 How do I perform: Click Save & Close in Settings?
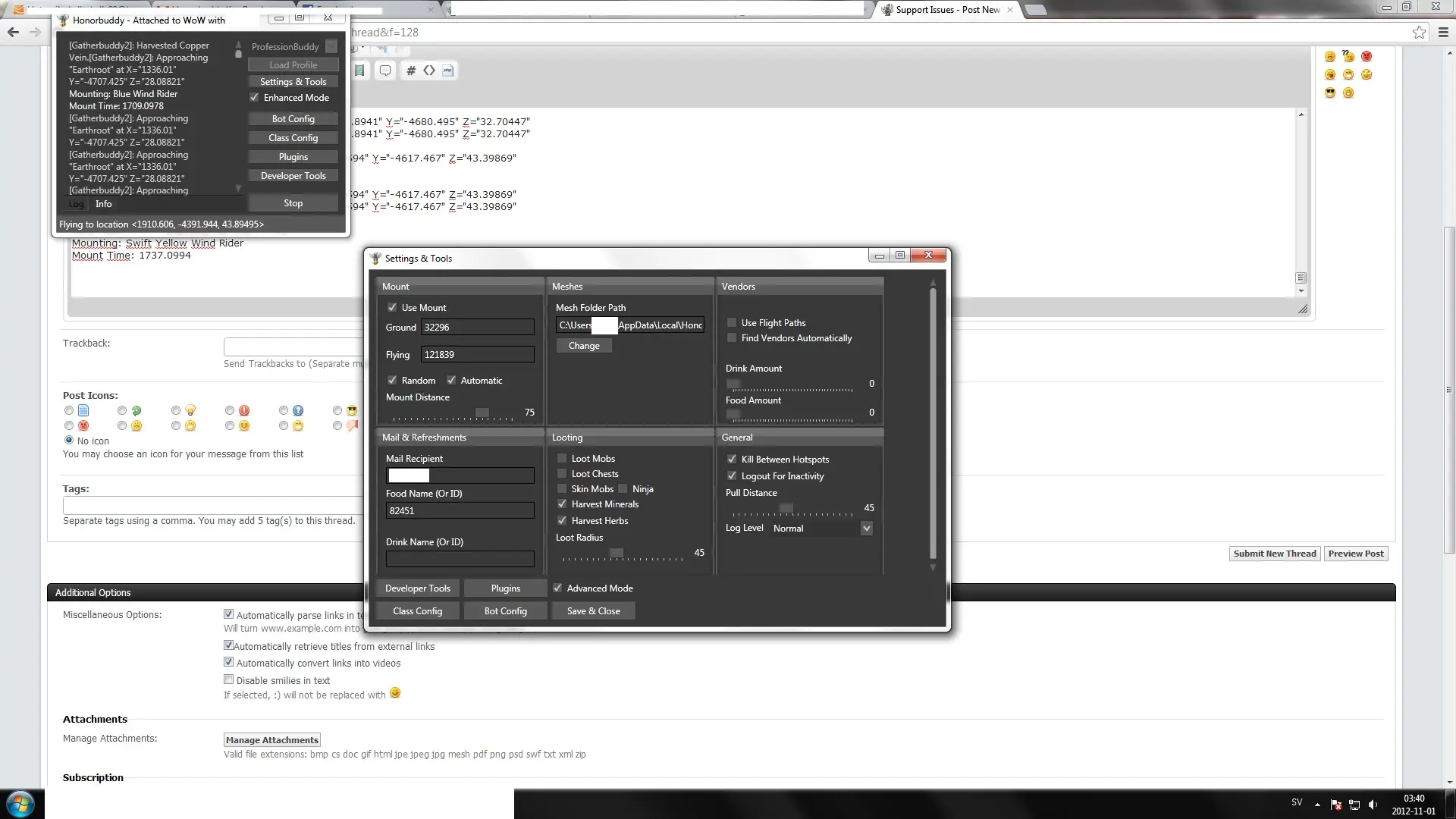coord(594,610)
